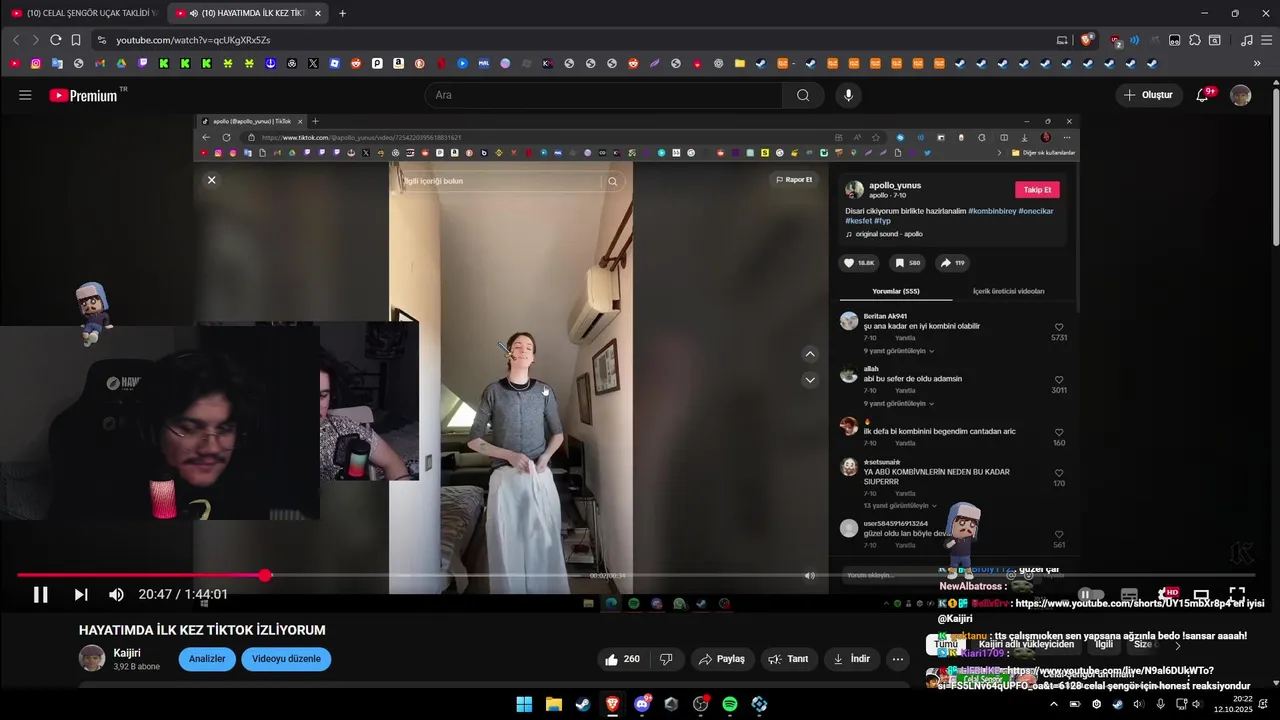Bookmark this page using toolbar bookmark icon
The image size is (1280, 720).
tap(75, 40)
